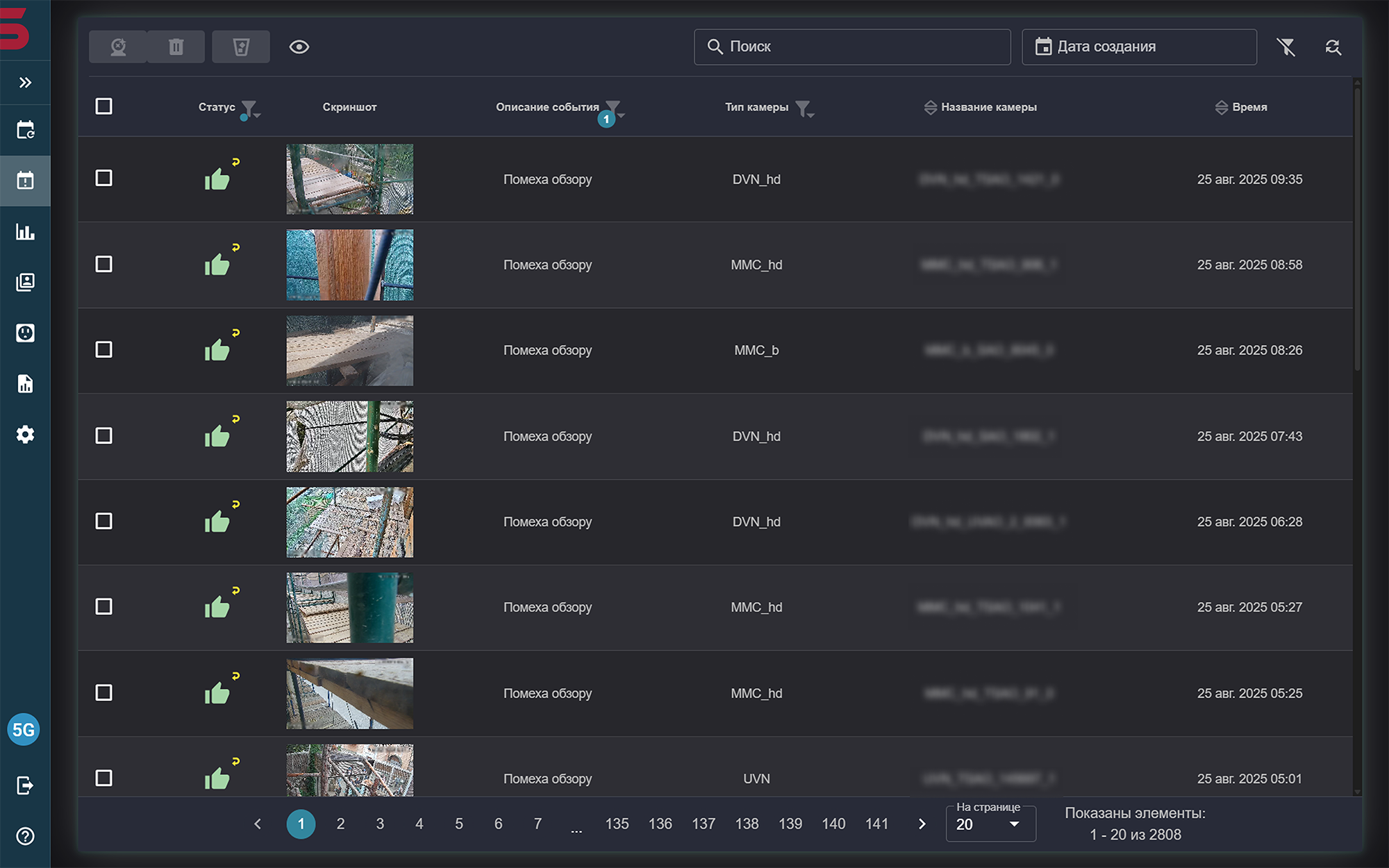
Task: Open the Тип камеры column filter
Action: 804,108
